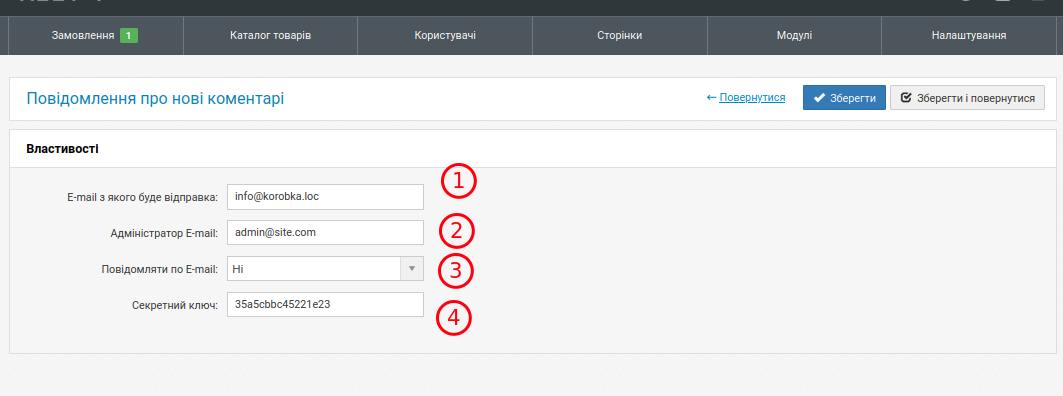Click the green orders count badge
Screen dimensions: 1063x396
pyautogui.click(x=129, y=35)
